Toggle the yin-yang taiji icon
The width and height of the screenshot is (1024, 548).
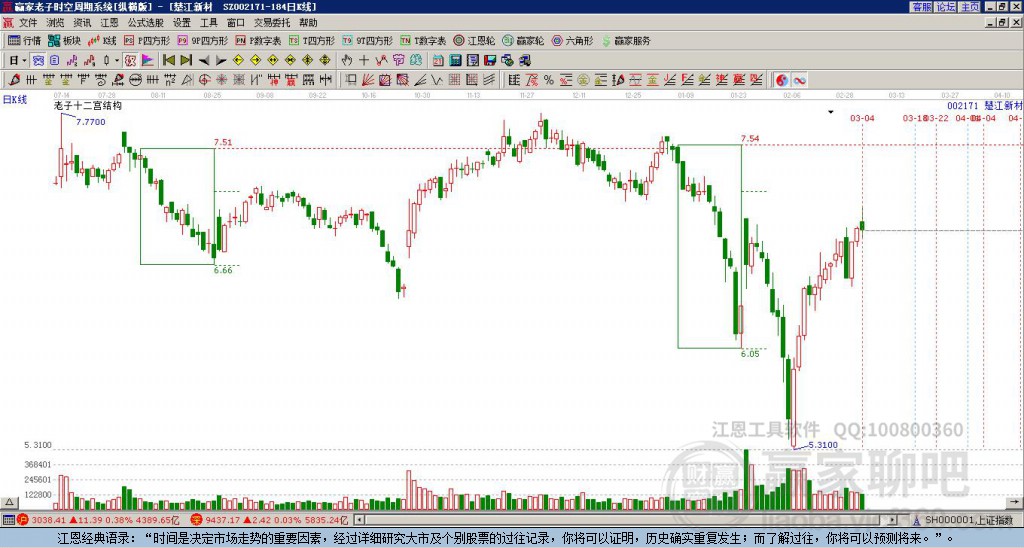click(782, 80)
